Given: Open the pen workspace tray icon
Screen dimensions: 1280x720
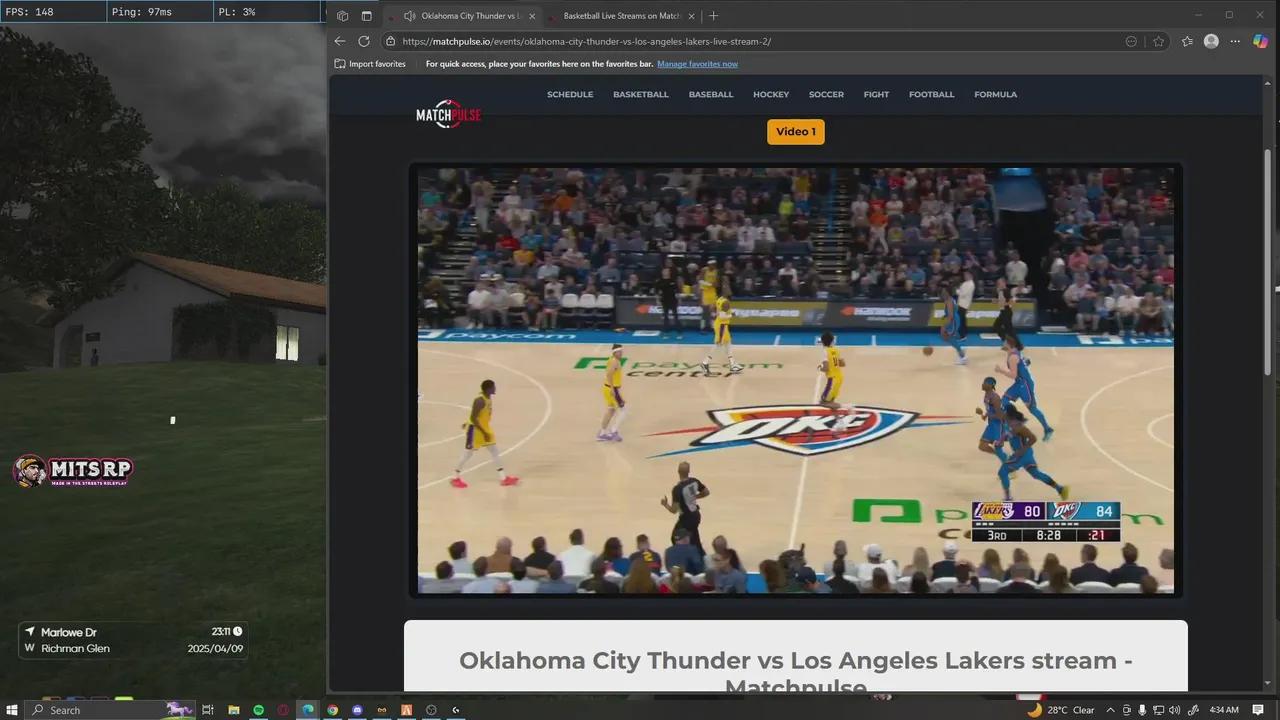Looking at the screenshot, I should coord(1193,710).
